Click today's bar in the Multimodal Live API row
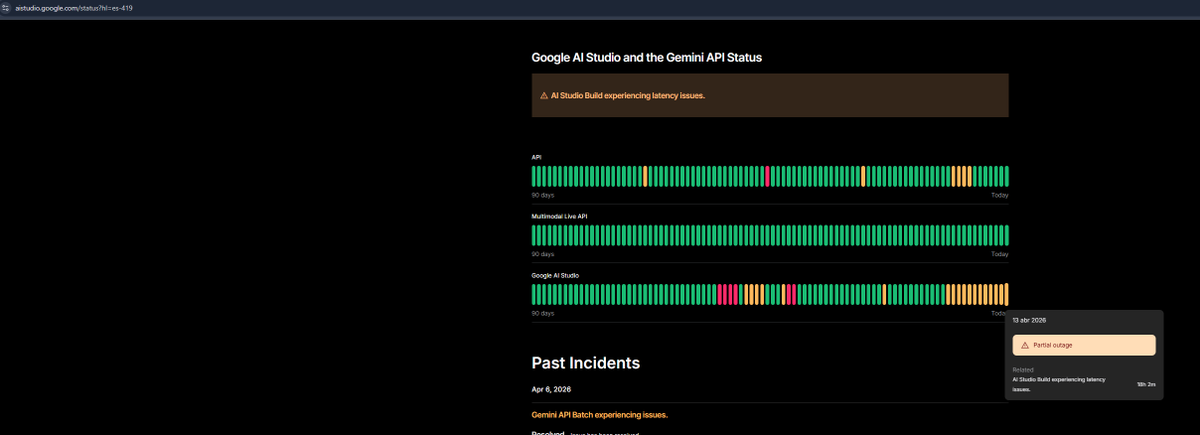 coord(1006,235)
